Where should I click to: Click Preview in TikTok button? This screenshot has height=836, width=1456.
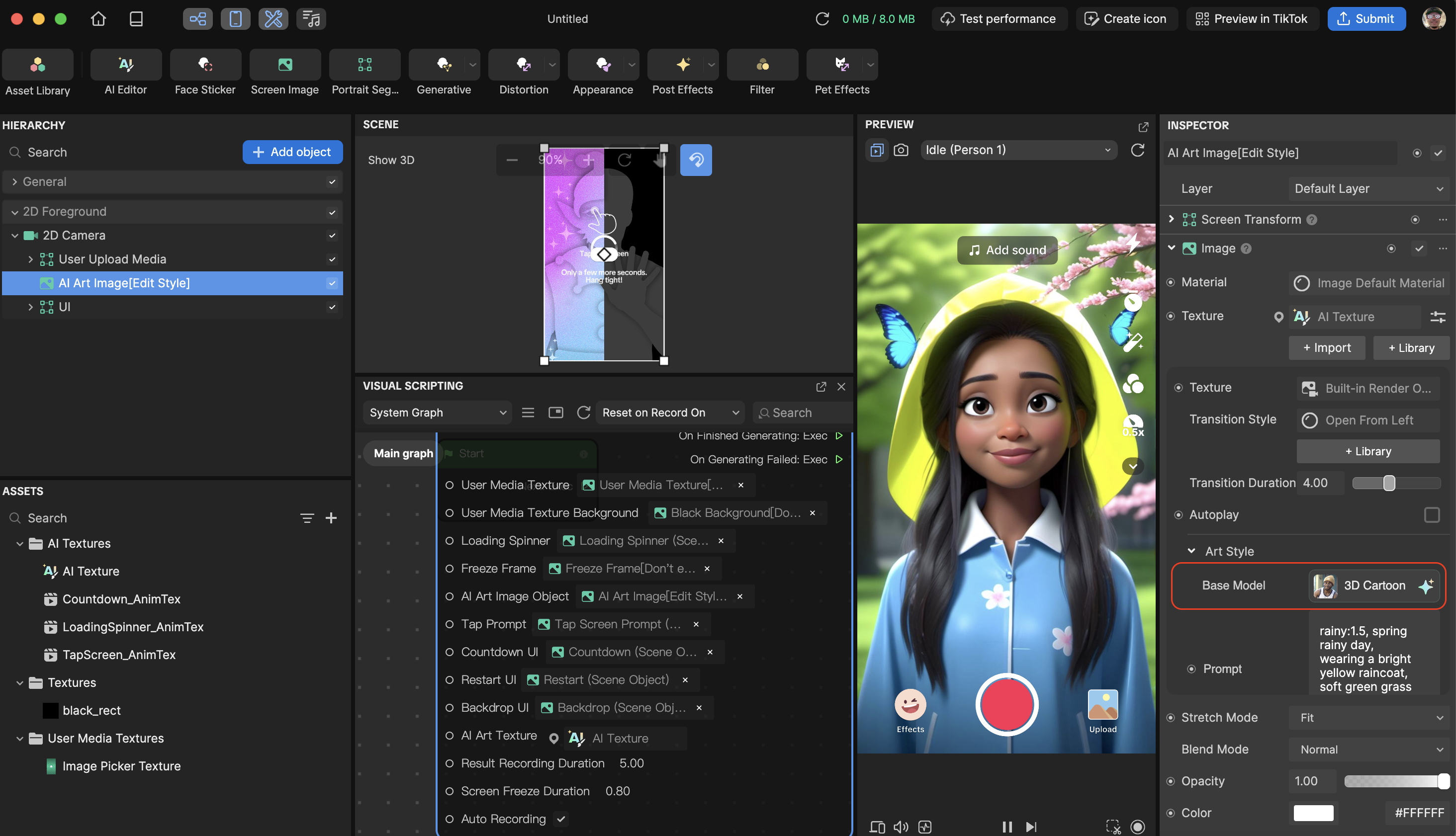pos(1252,19)
